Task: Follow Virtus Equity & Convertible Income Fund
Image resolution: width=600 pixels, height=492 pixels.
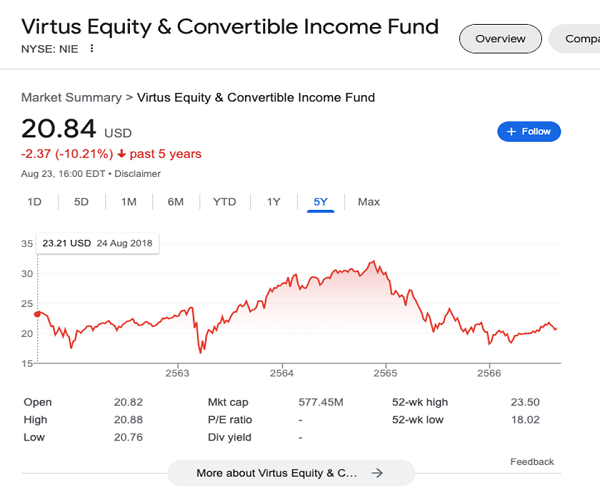Action: (x=529, y=132)
